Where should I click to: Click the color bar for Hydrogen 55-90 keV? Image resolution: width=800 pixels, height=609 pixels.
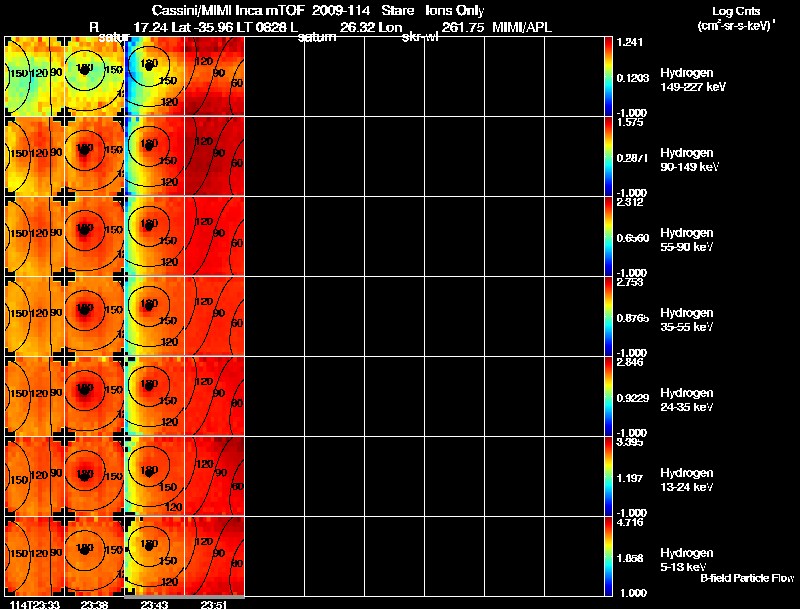point(608,237)
